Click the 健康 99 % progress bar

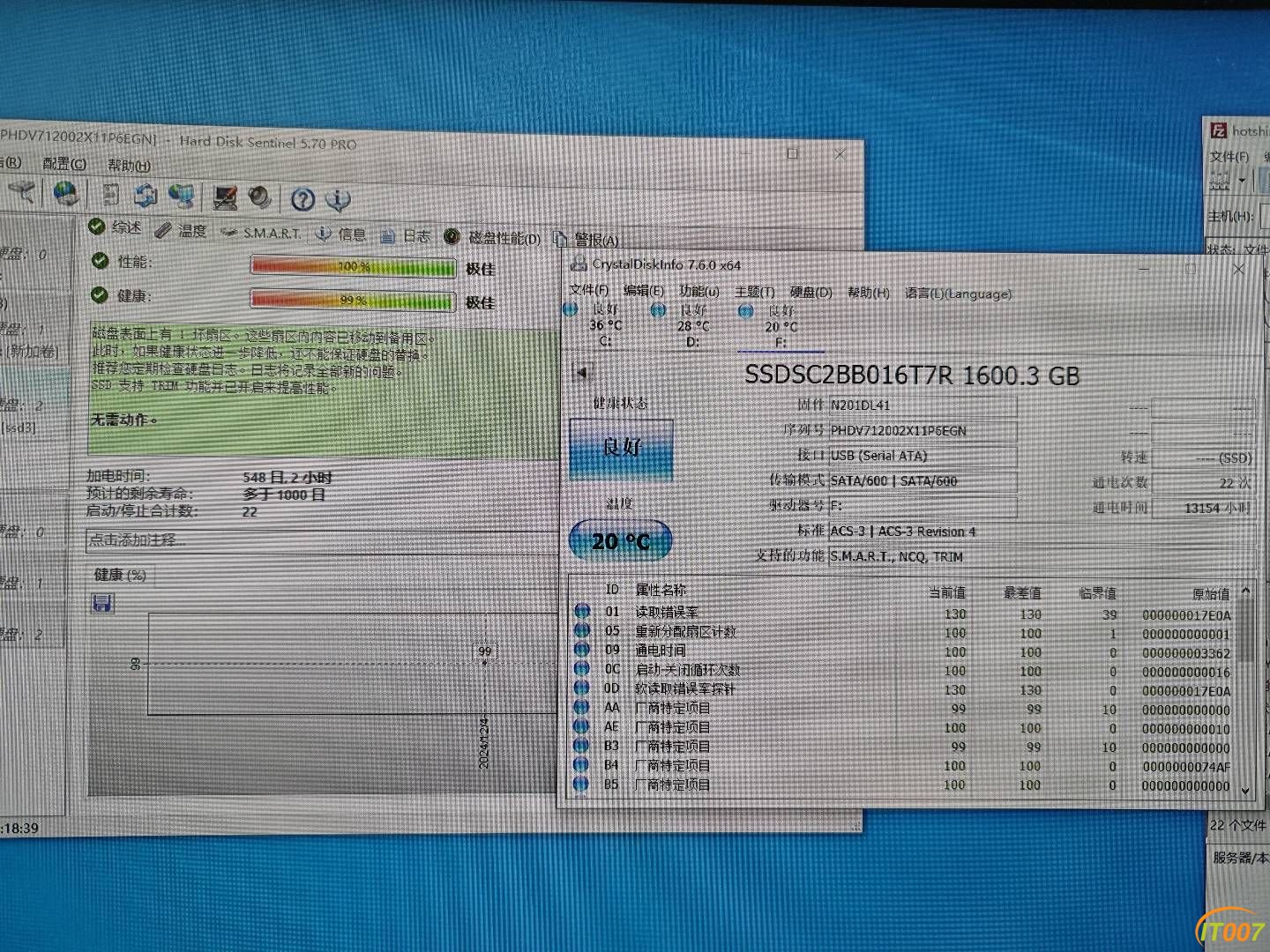[353, 301]
